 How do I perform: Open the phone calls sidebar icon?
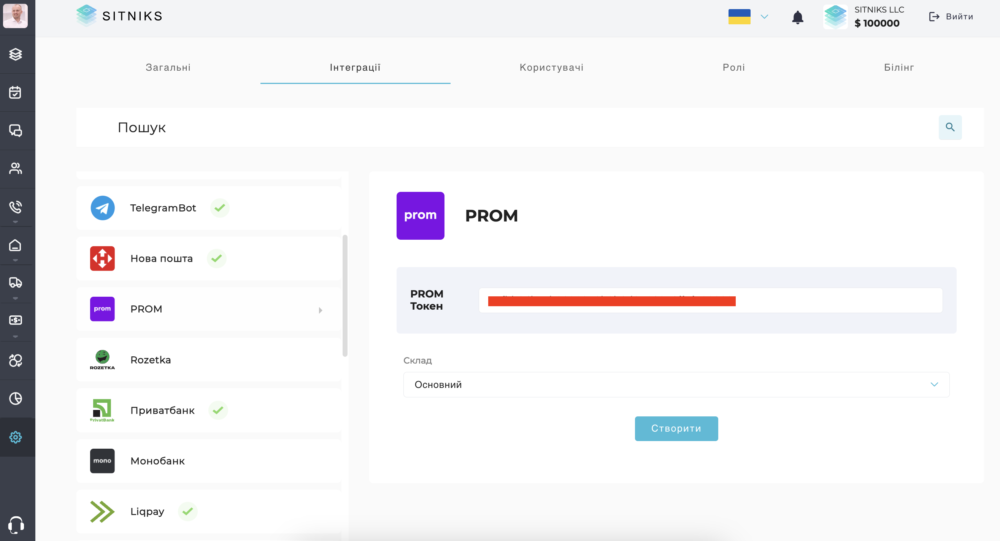click(15, 207)
